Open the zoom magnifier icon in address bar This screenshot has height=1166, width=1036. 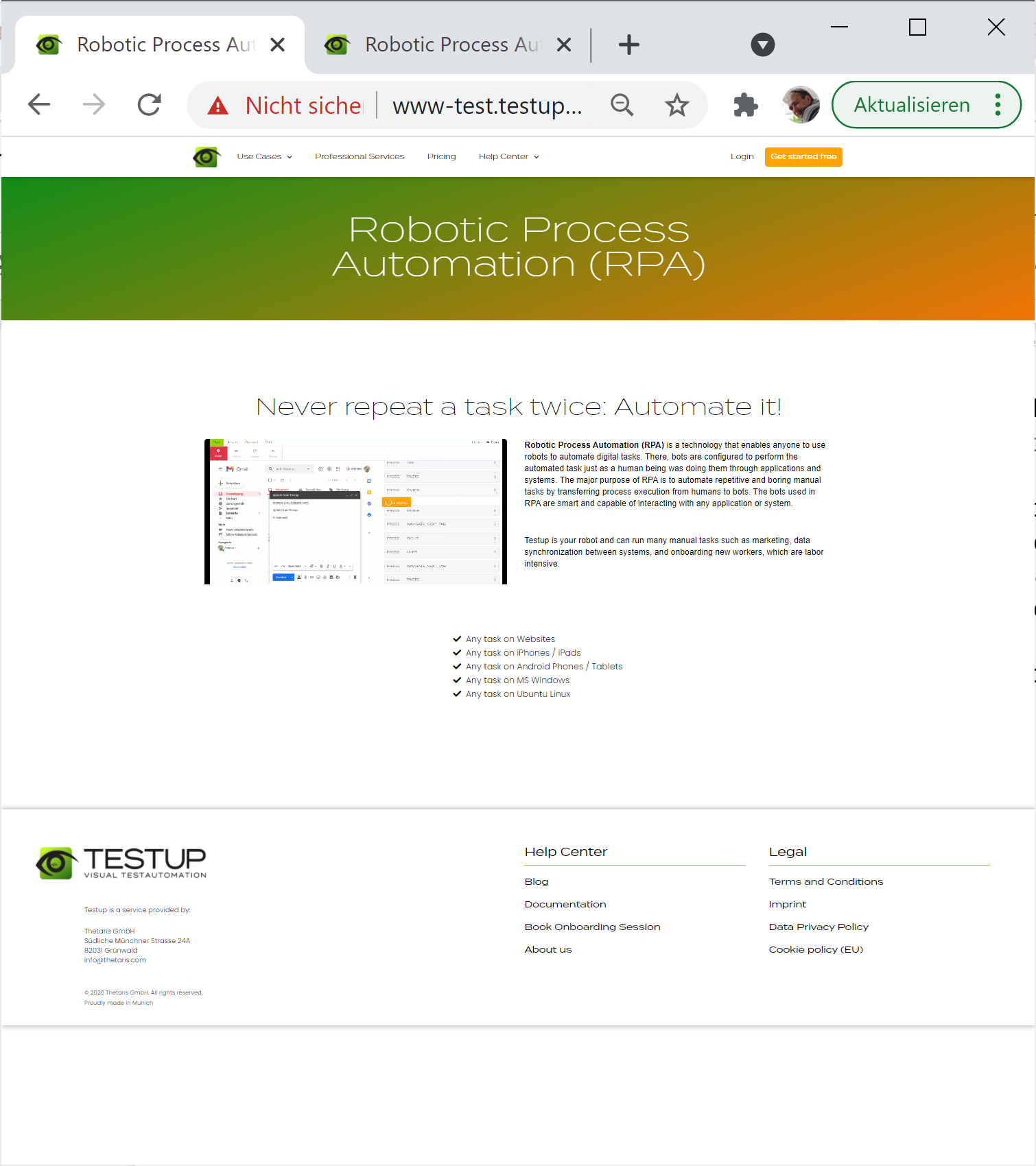click(622, 105)
